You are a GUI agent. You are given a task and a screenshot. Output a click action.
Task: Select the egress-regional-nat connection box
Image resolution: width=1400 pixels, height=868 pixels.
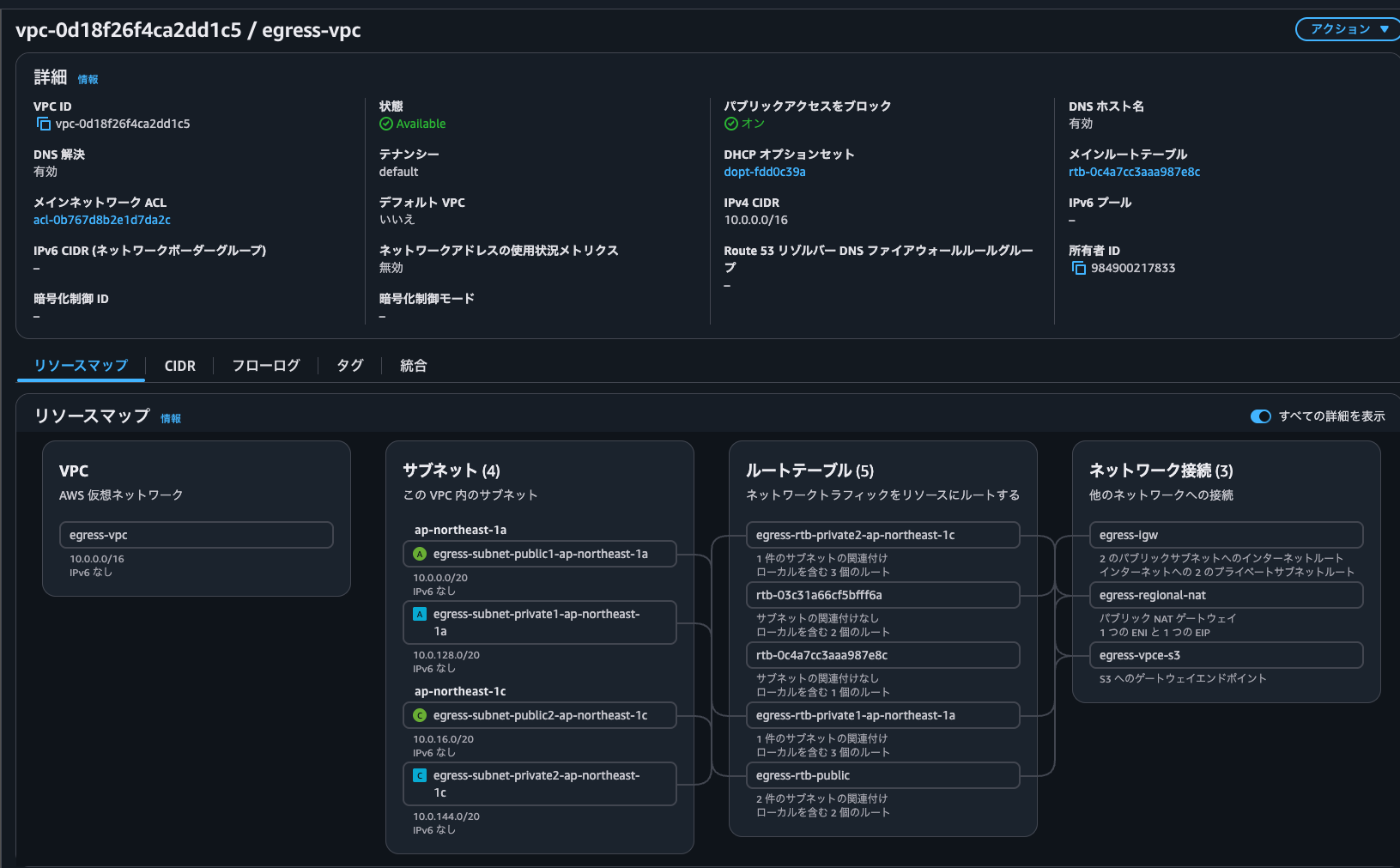point(1226,595)
